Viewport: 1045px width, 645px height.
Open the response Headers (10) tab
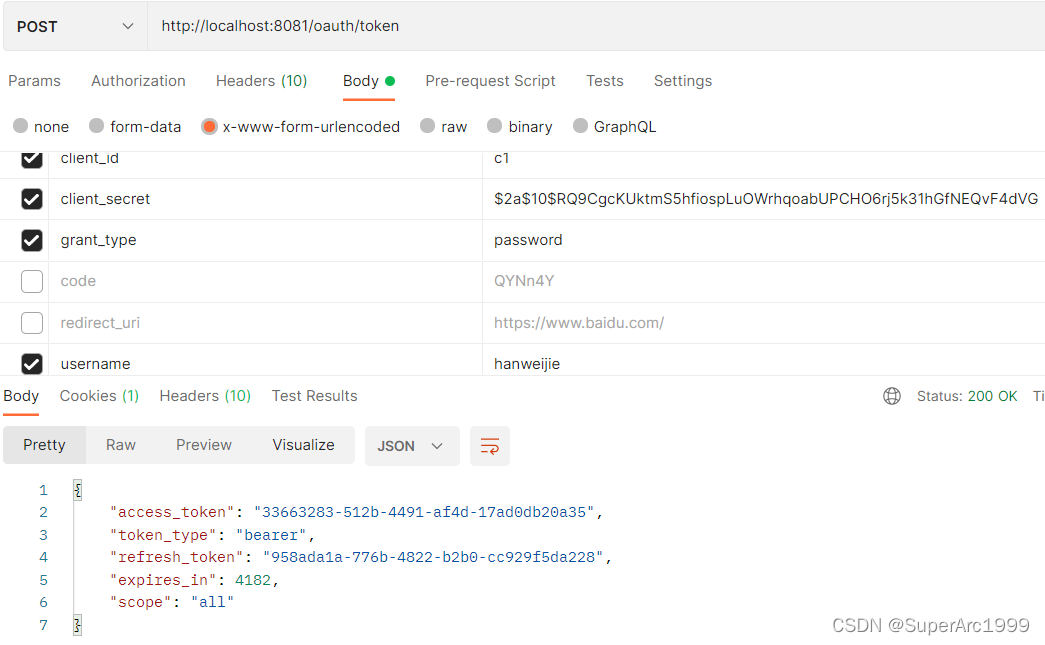(205, 396)
